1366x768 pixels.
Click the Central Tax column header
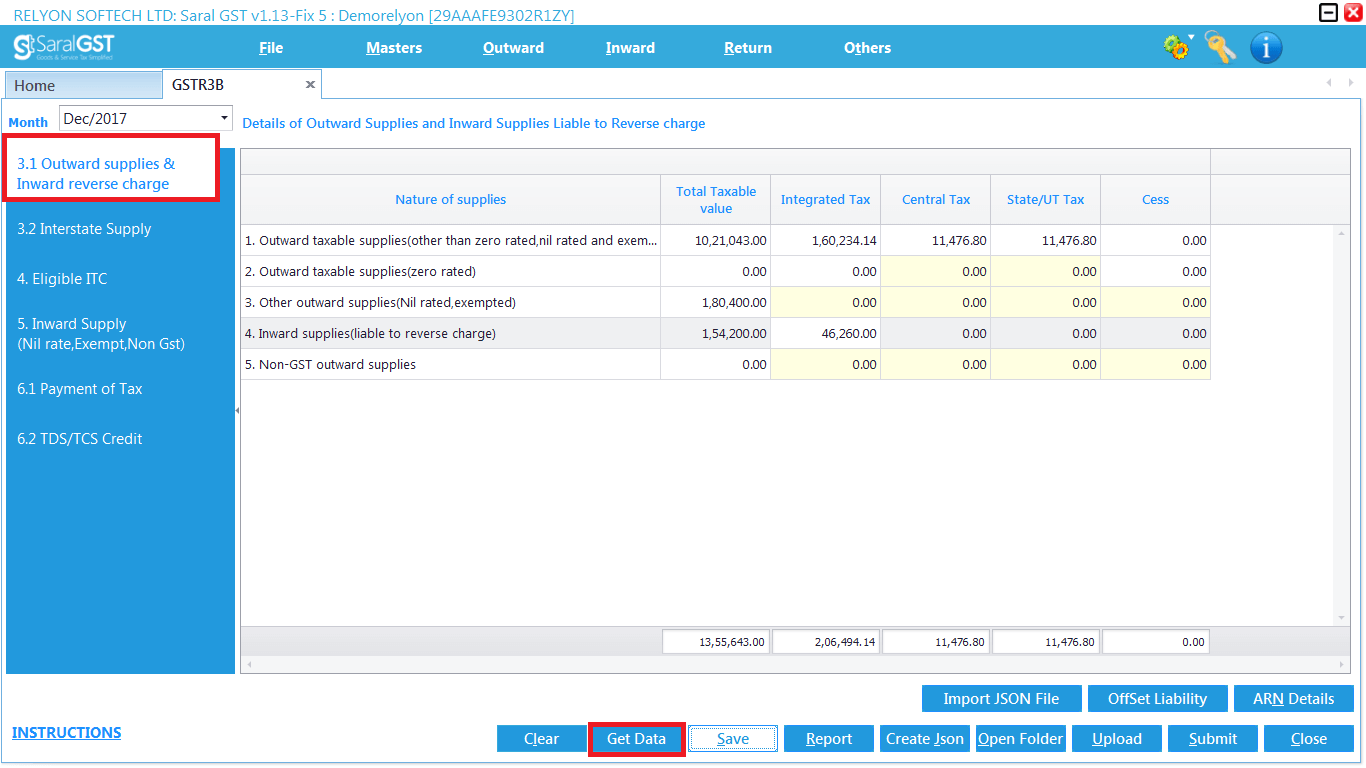[936, 200]
